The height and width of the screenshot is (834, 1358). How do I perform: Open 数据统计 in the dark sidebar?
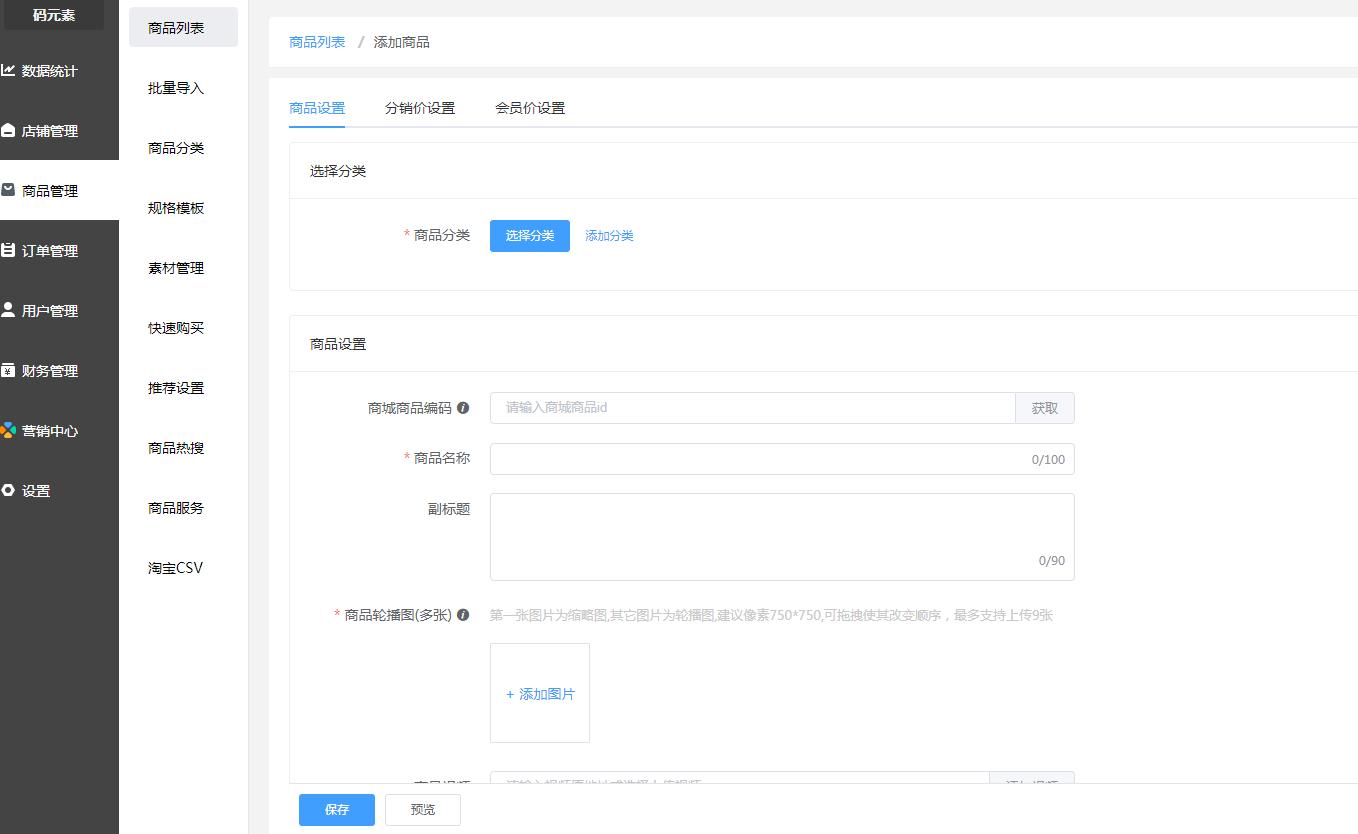click(59, 71)
